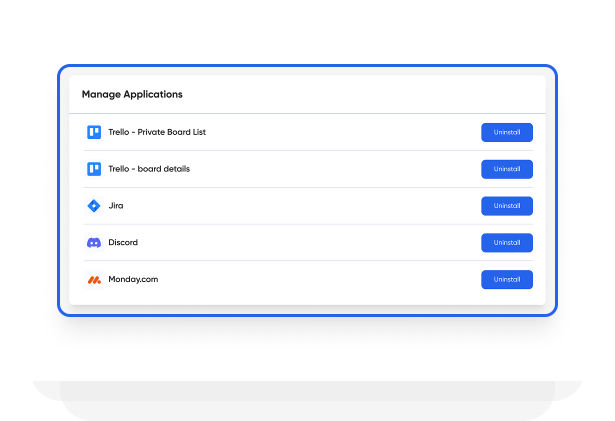Screen dimensions: 615x421
Task: Click the blue Jira diamond icon
Action: pos(94,206)
